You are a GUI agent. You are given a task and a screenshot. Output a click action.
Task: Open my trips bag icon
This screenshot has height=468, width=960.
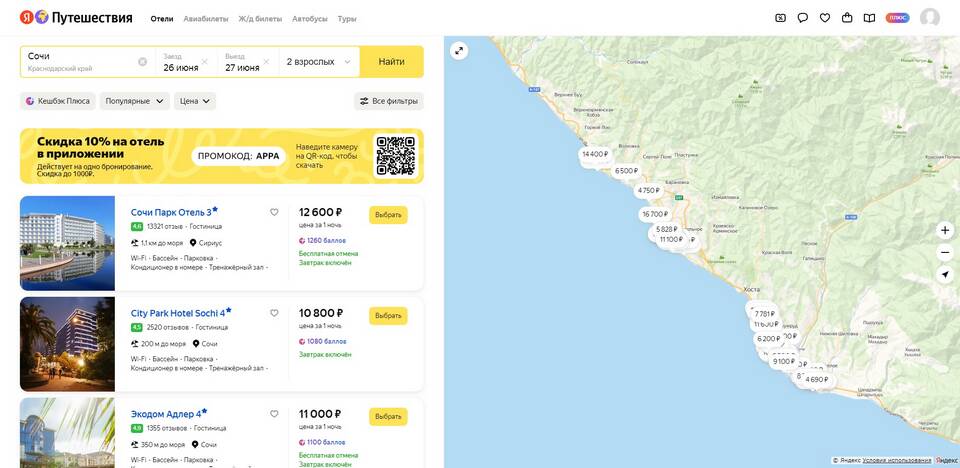[x=847, y=18]
